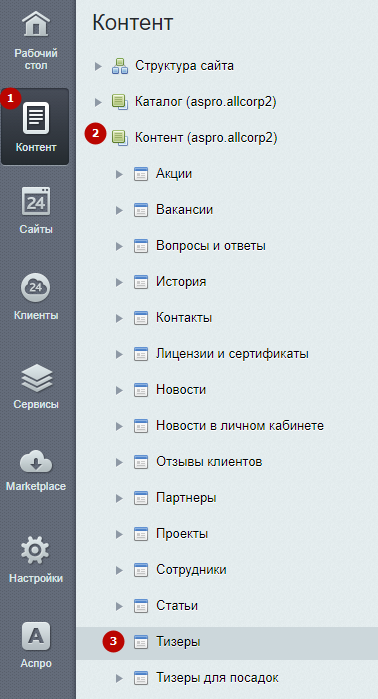The height and width of the screenshot is (699, 378).
Task: Expand the Партнеры tree arrow
Action: pos(119,498)
